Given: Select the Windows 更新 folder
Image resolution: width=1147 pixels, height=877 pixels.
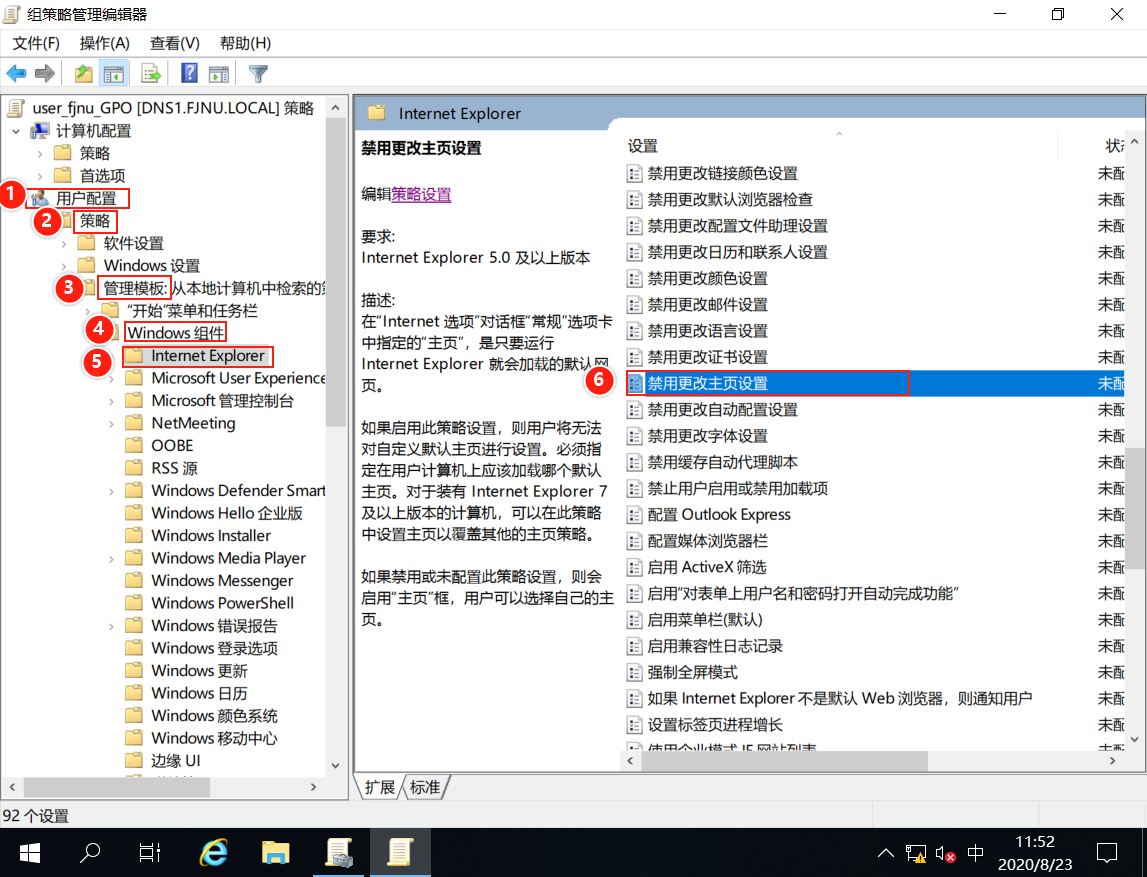Looking at the screenshot, I should [x=199, y=671].
